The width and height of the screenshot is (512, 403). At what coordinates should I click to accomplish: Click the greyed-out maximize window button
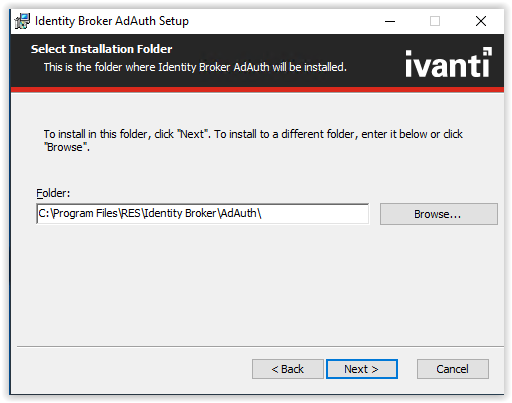[x=435, y=21]
